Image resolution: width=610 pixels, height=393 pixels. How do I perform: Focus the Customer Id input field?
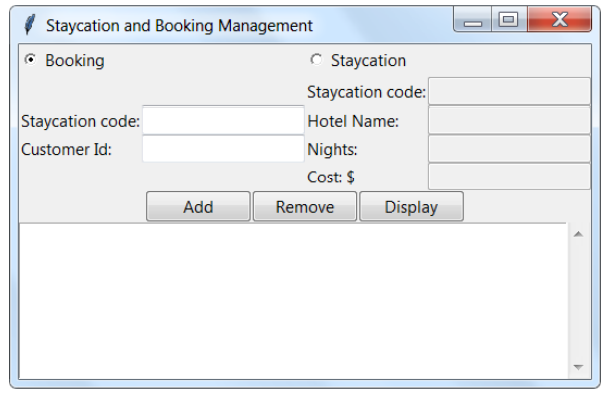223,149
